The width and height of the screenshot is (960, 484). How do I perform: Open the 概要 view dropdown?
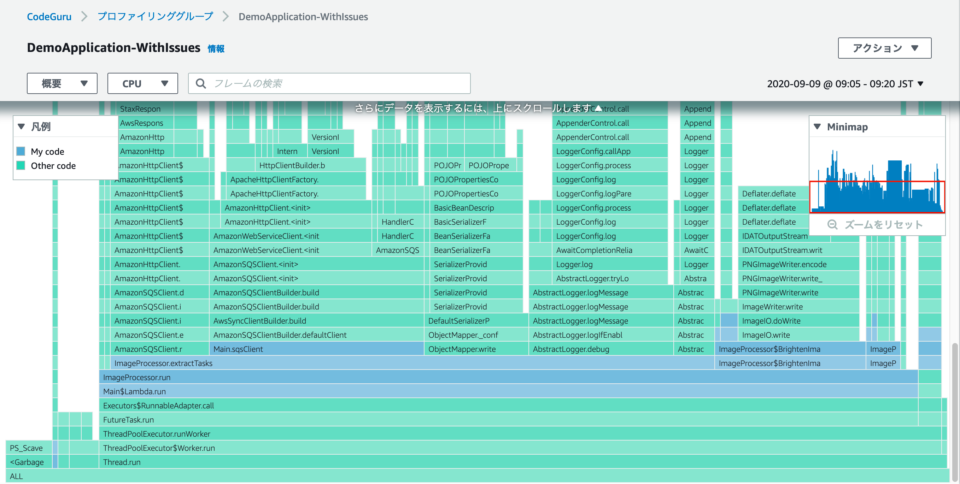62,84
